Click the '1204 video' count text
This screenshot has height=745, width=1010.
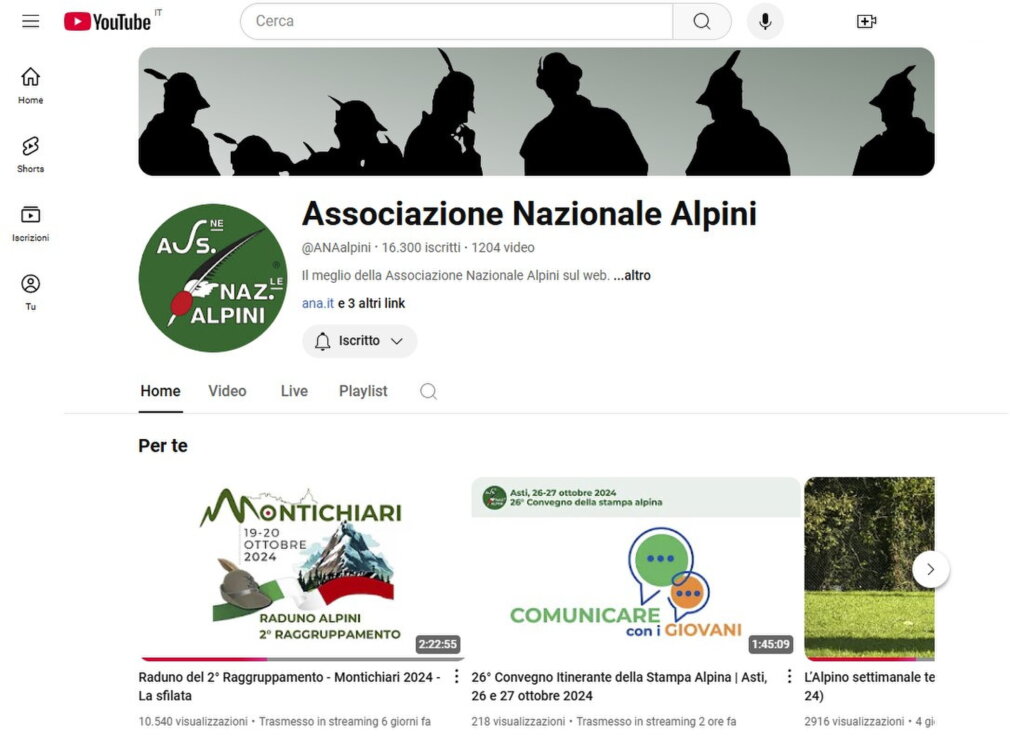pyautogui.click(x=503, y=248)
